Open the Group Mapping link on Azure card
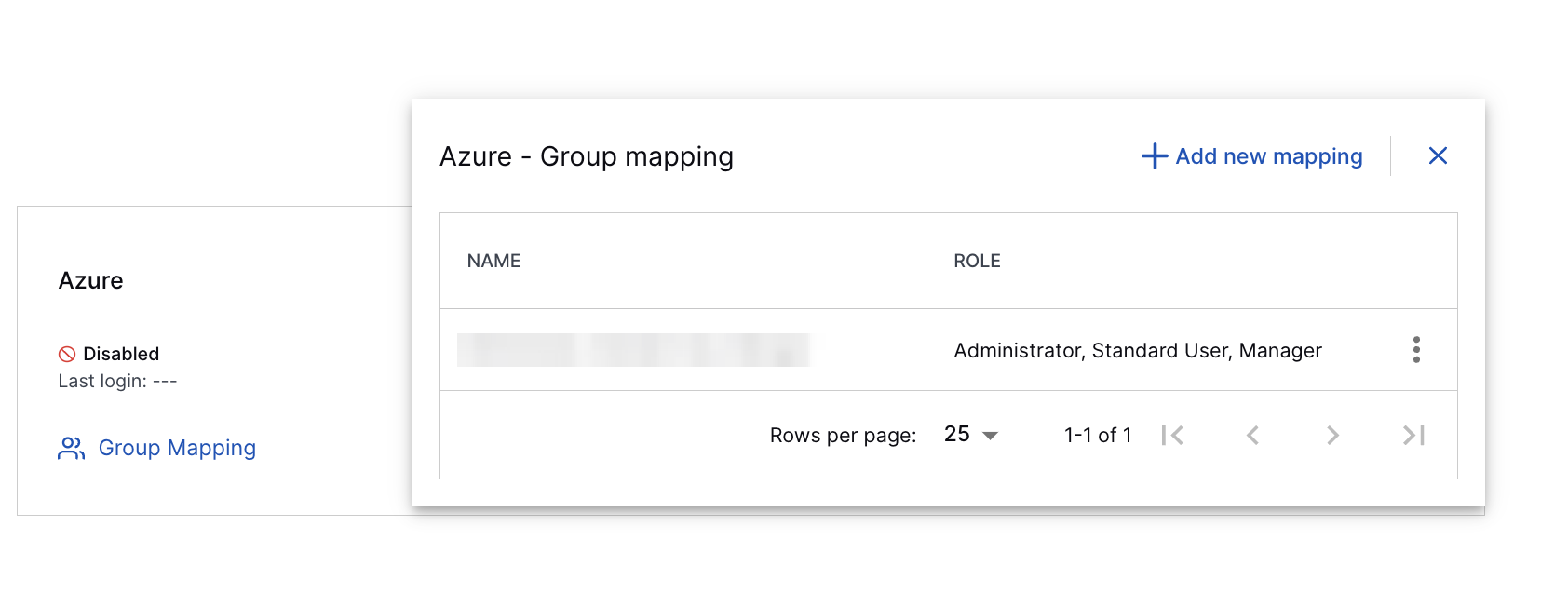The image size is (1568, 607). [156, 448]
